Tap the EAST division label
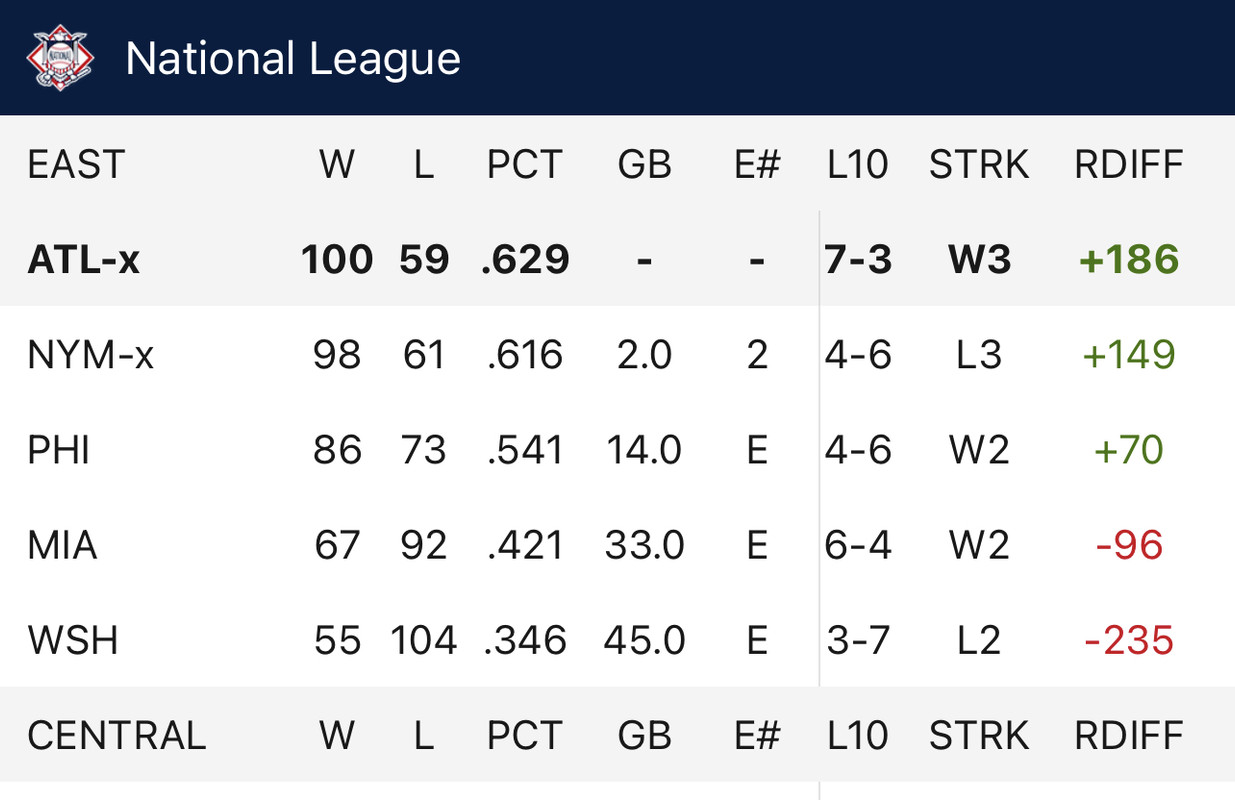This screenshot has height=800, width=1235. tap(76, 164)
